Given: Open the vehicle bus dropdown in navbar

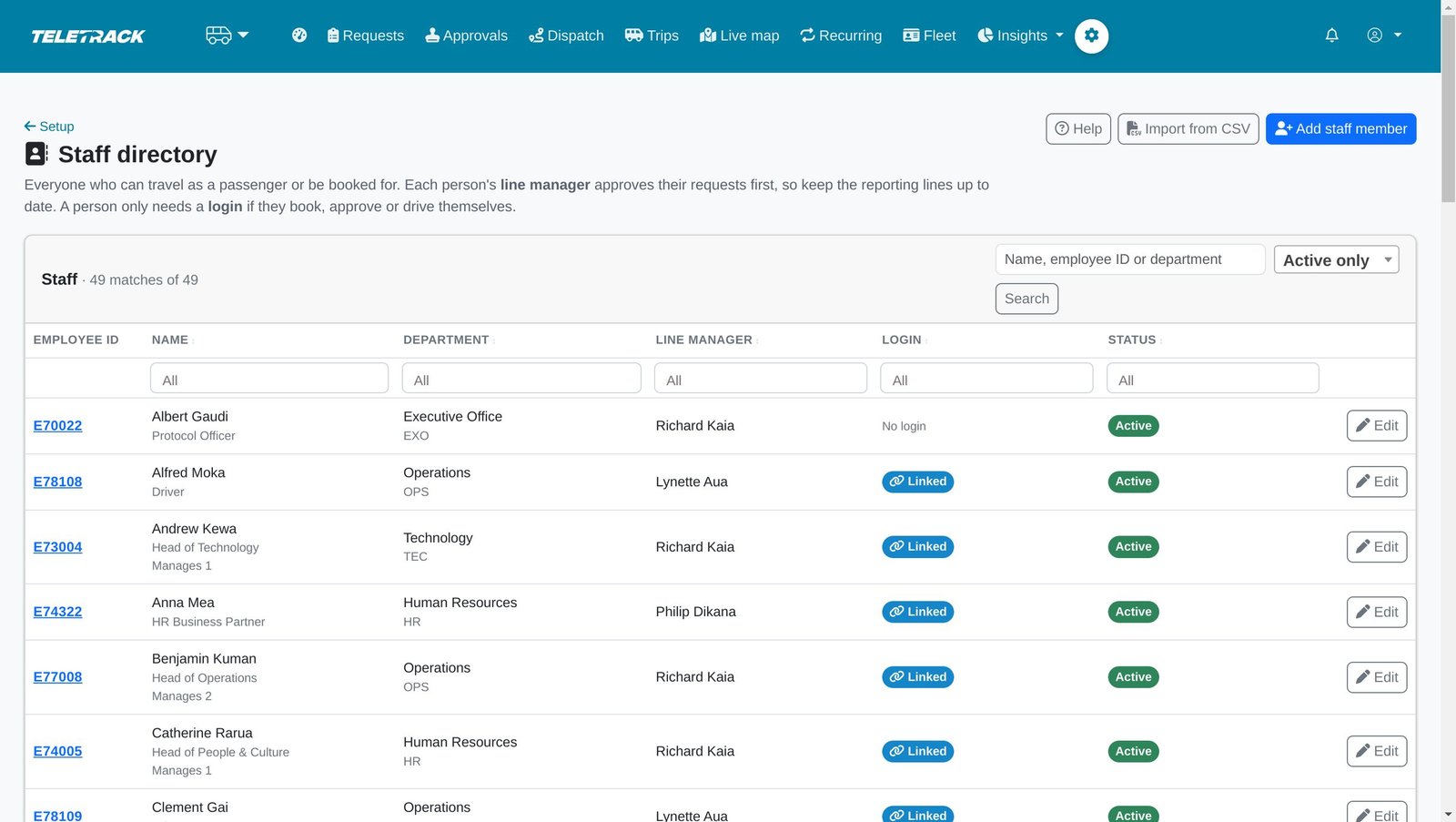Looking at the screenshot, I should (227, 36).
